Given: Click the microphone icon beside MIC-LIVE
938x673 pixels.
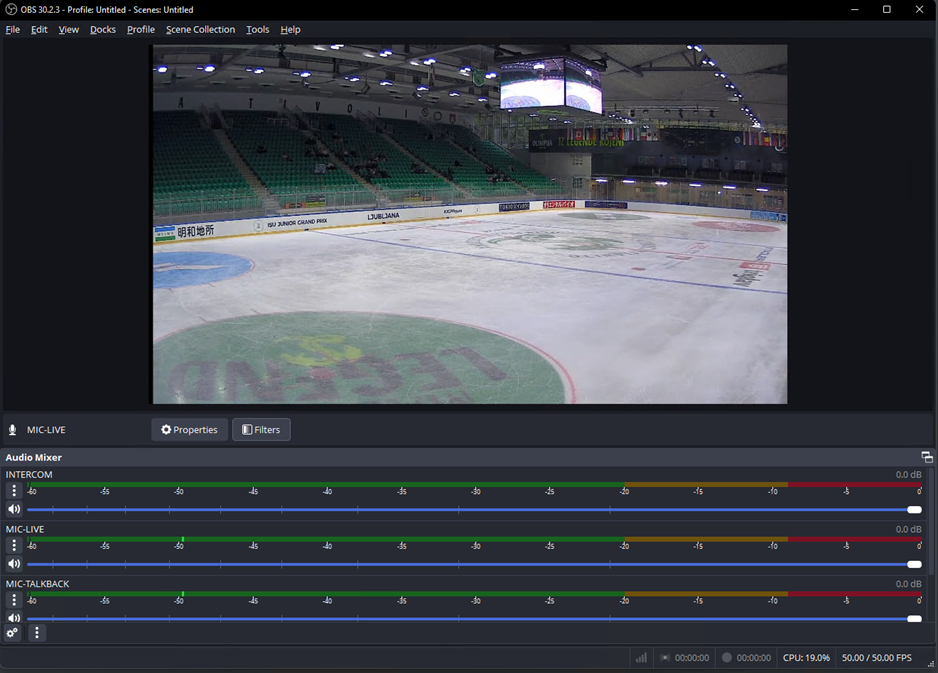Looking at the screenshot, I should coord(13,430).
